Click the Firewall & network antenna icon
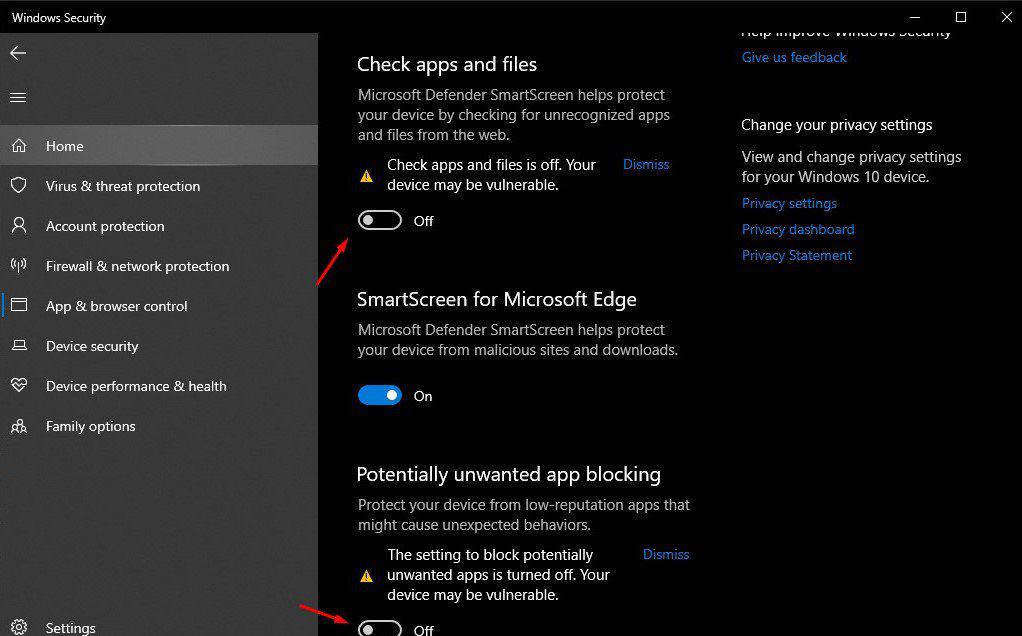Screen dimensions: 1022x636 (x=19, y=265)
